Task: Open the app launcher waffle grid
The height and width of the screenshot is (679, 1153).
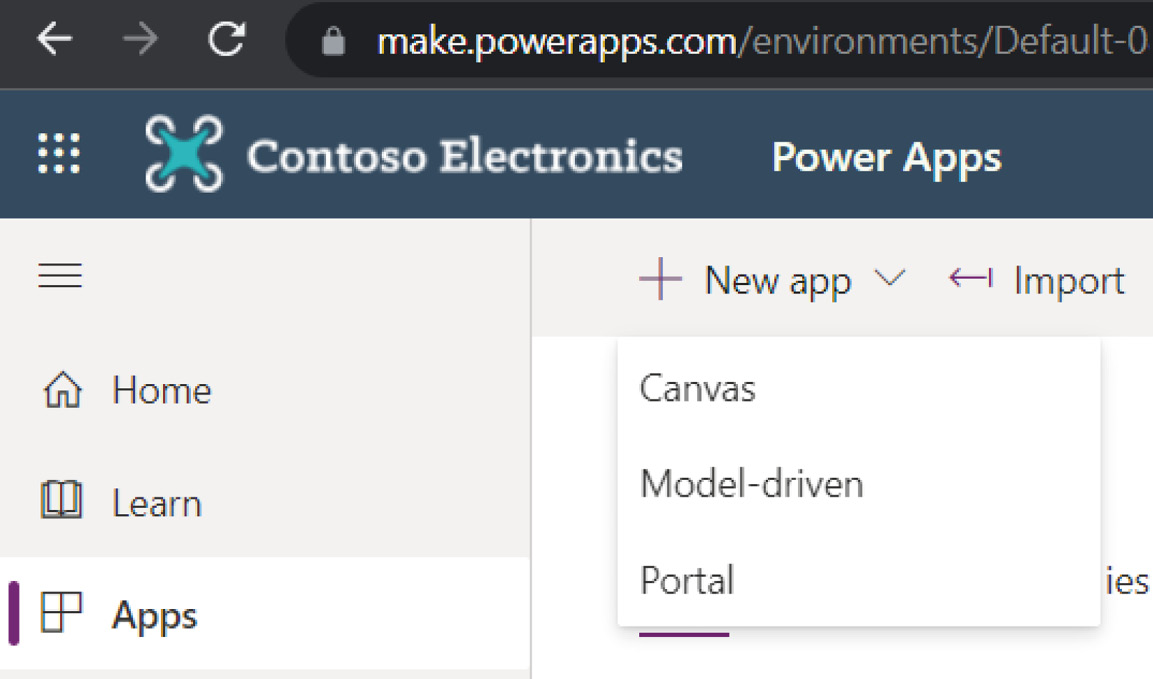Action: 59,154
